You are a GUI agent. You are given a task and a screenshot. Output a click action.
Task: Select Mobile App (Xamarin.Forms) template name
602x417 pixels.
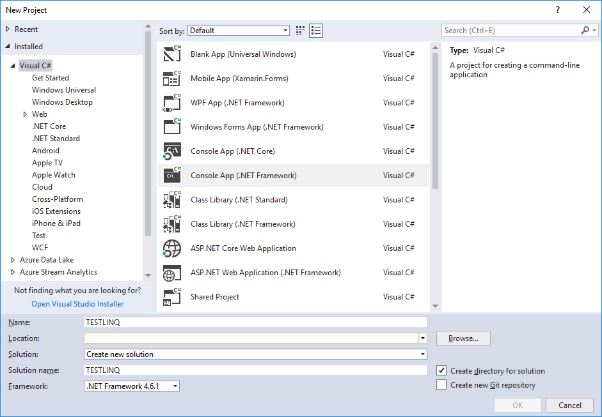(x=239, y=78)
